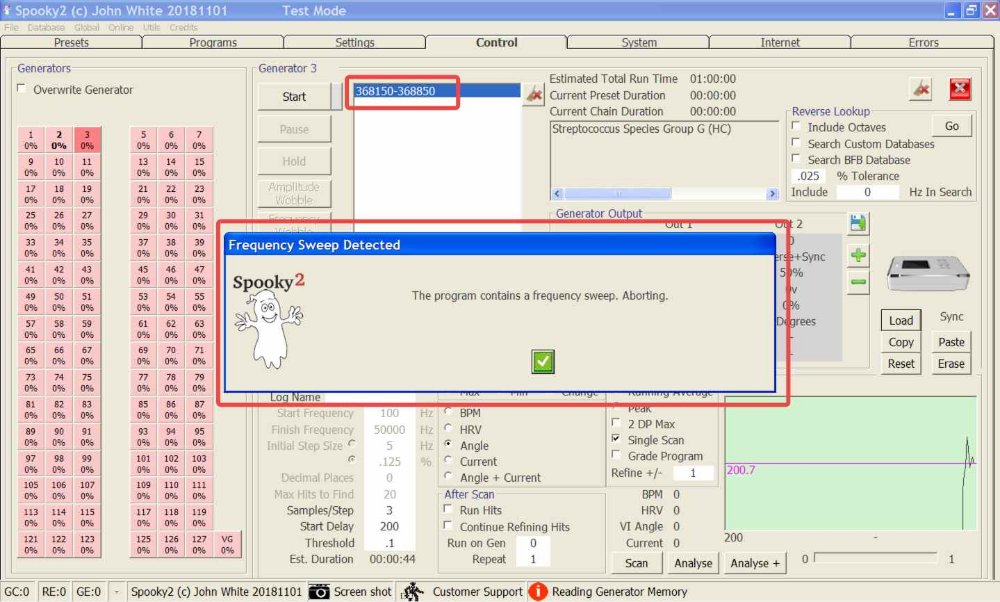1000x602 pixels.
Task: Tick Search BFB Database checkbox
Action: tap(796, 158)
